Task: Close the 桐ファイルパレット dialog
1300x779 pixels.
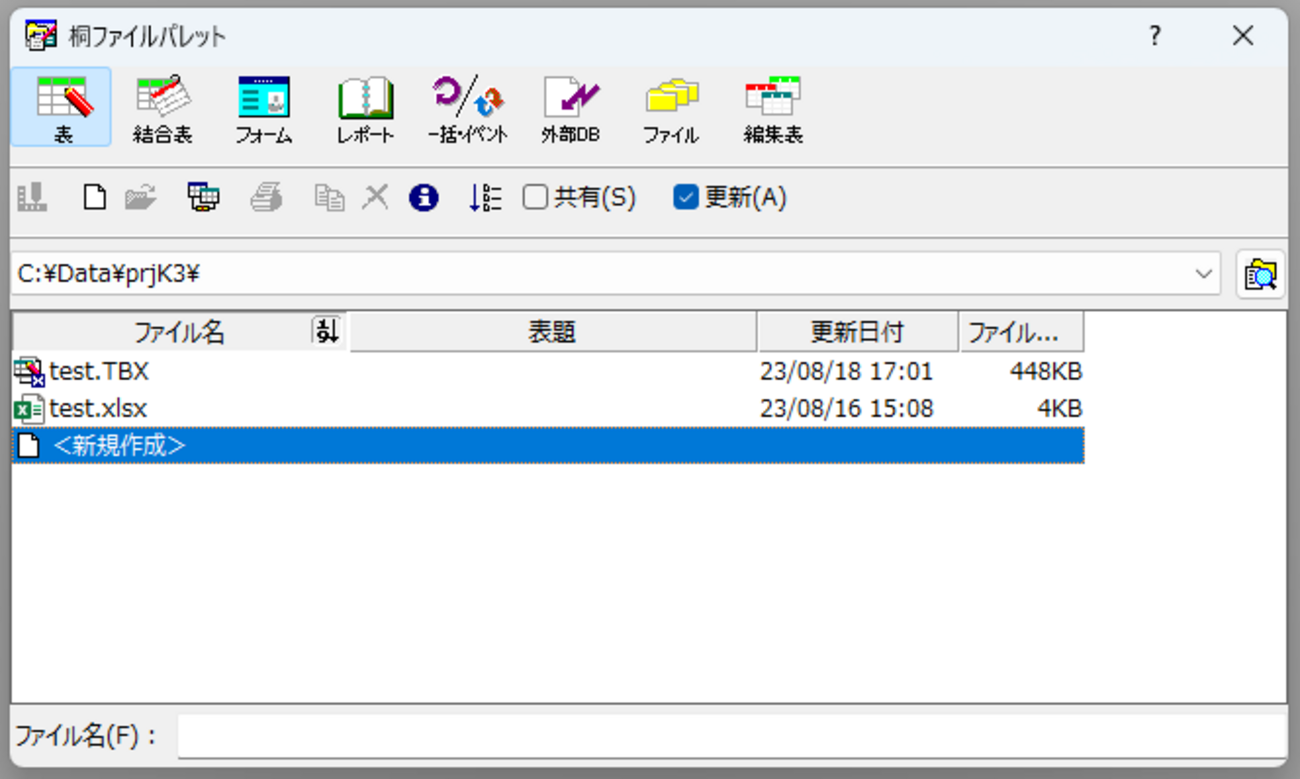Action: tap(1243, 36)
